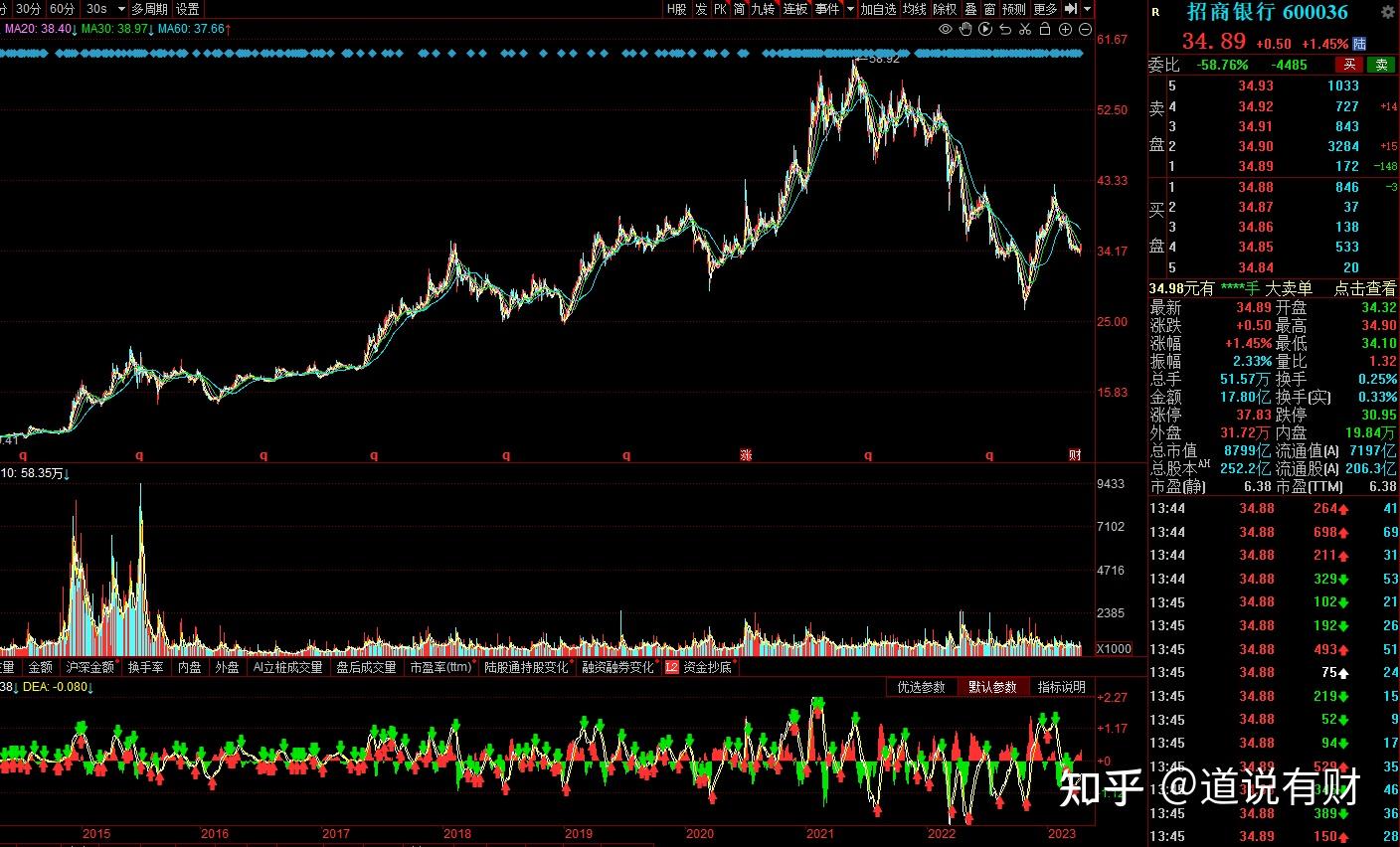Open the 多周期 view
The width and height of the screenshot is (1400, 847).
point(149,9)
